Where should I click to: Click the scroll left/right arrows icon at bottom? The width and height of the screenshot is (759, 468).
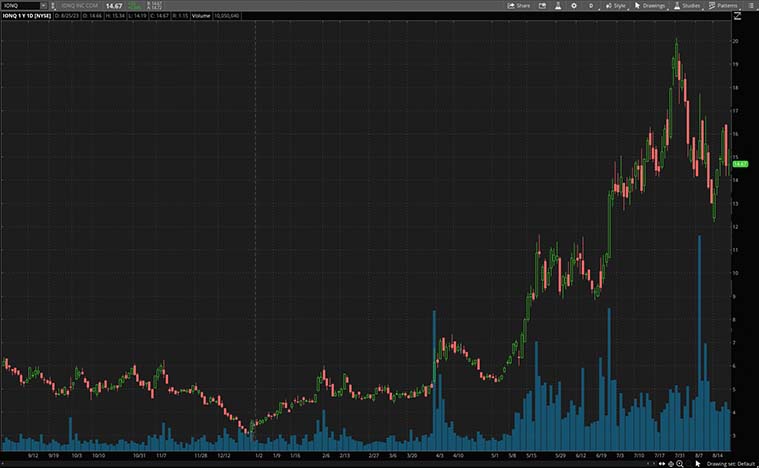pyautogui.click(x=661, y=464)
